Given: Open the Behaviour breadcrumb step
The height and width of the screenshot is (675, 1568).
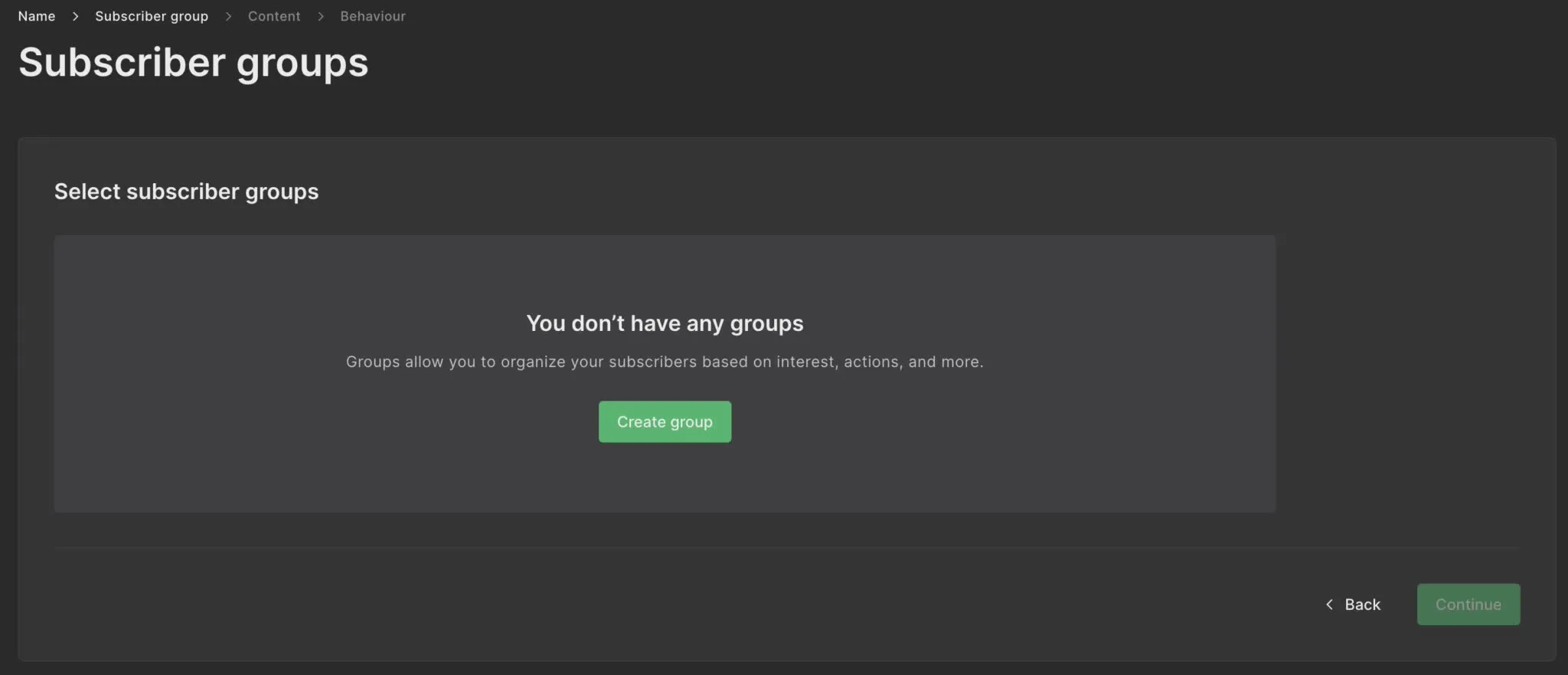Looking at the screenshot, I should [372, 16].
